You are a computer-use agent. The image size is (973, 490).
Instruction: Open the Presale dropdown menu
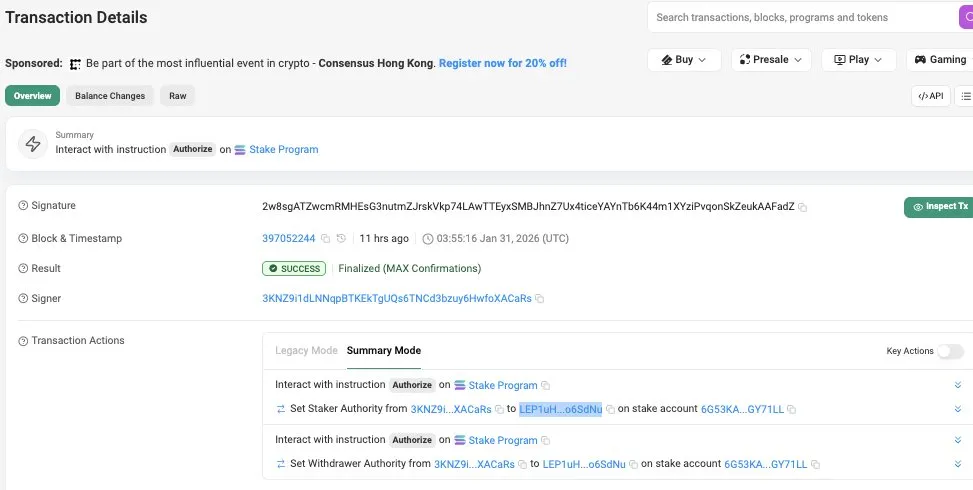tap(771, 60)
